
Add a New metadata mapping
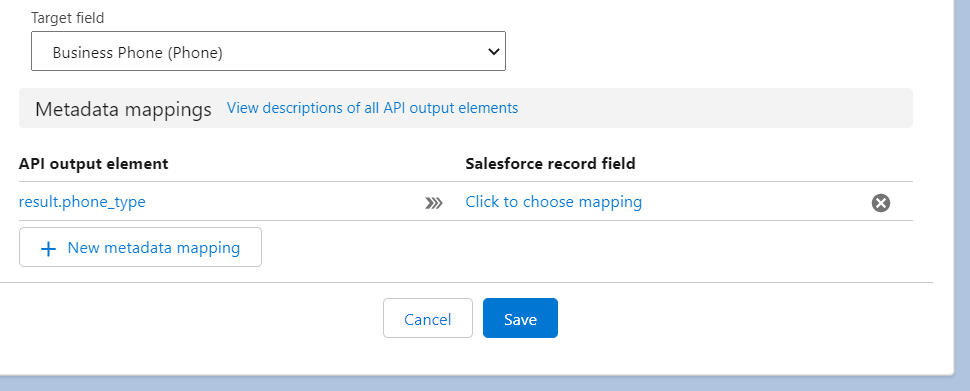click(140, 247)
